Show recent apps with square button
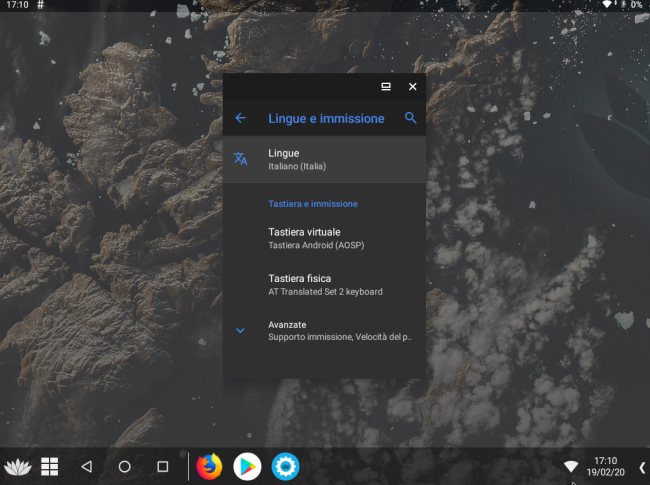The image size is (650, 485). pos(162,466)
